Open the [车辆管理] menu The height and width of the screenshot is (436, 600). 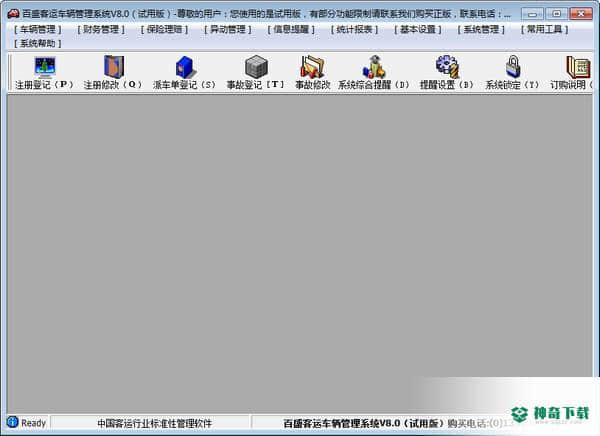point(38,29)
